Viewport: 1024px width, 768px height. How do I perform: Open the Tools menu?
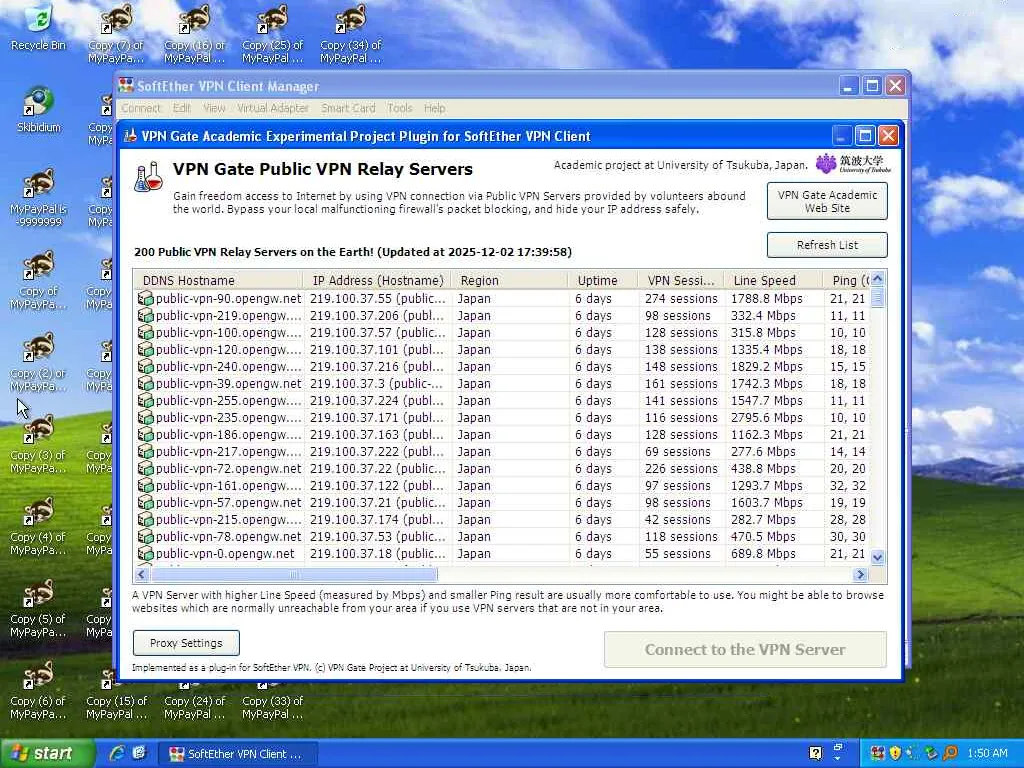(x=400, y=108)
